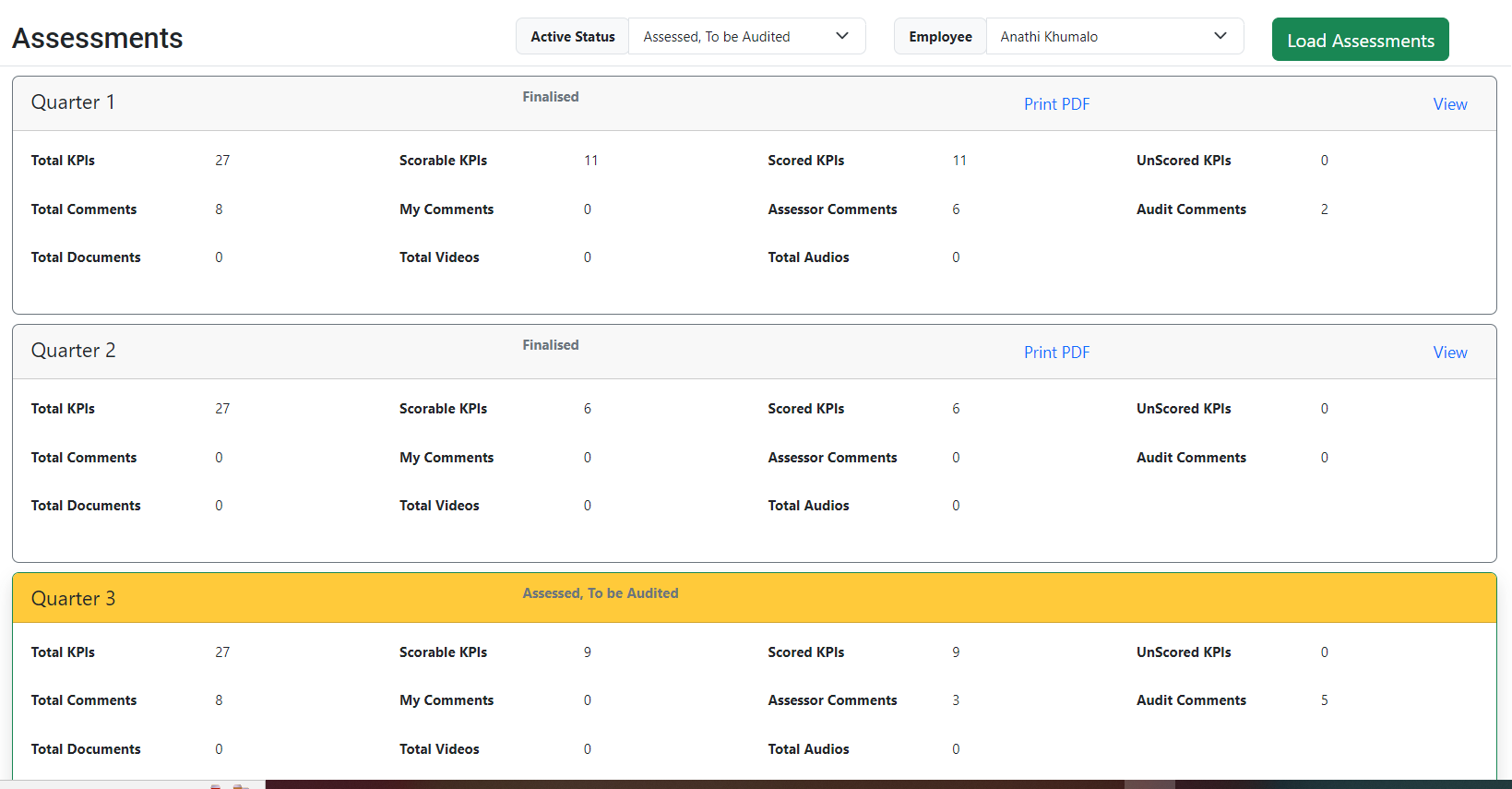Click Assessor Comments label in Quarter 1
The image size is (1512, 789).
832,209
